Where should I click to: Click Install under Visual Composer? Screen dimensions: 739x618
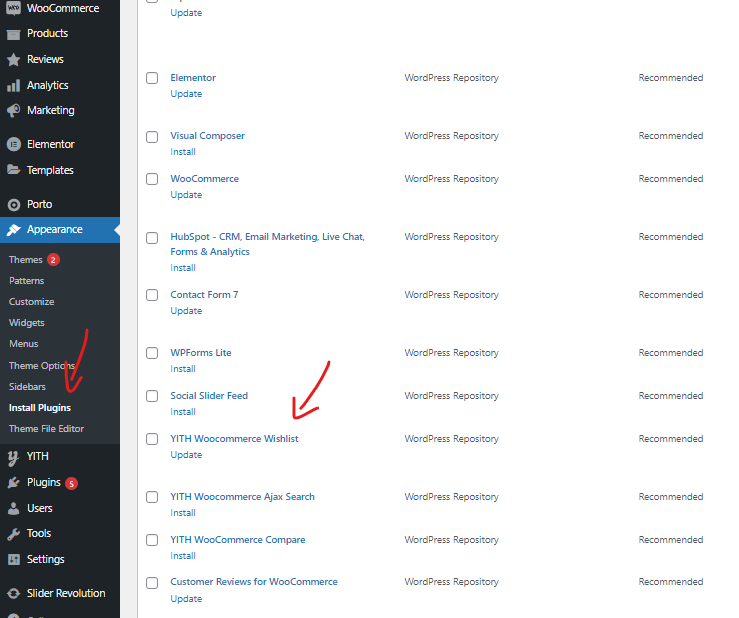click(x=183, y=152)
